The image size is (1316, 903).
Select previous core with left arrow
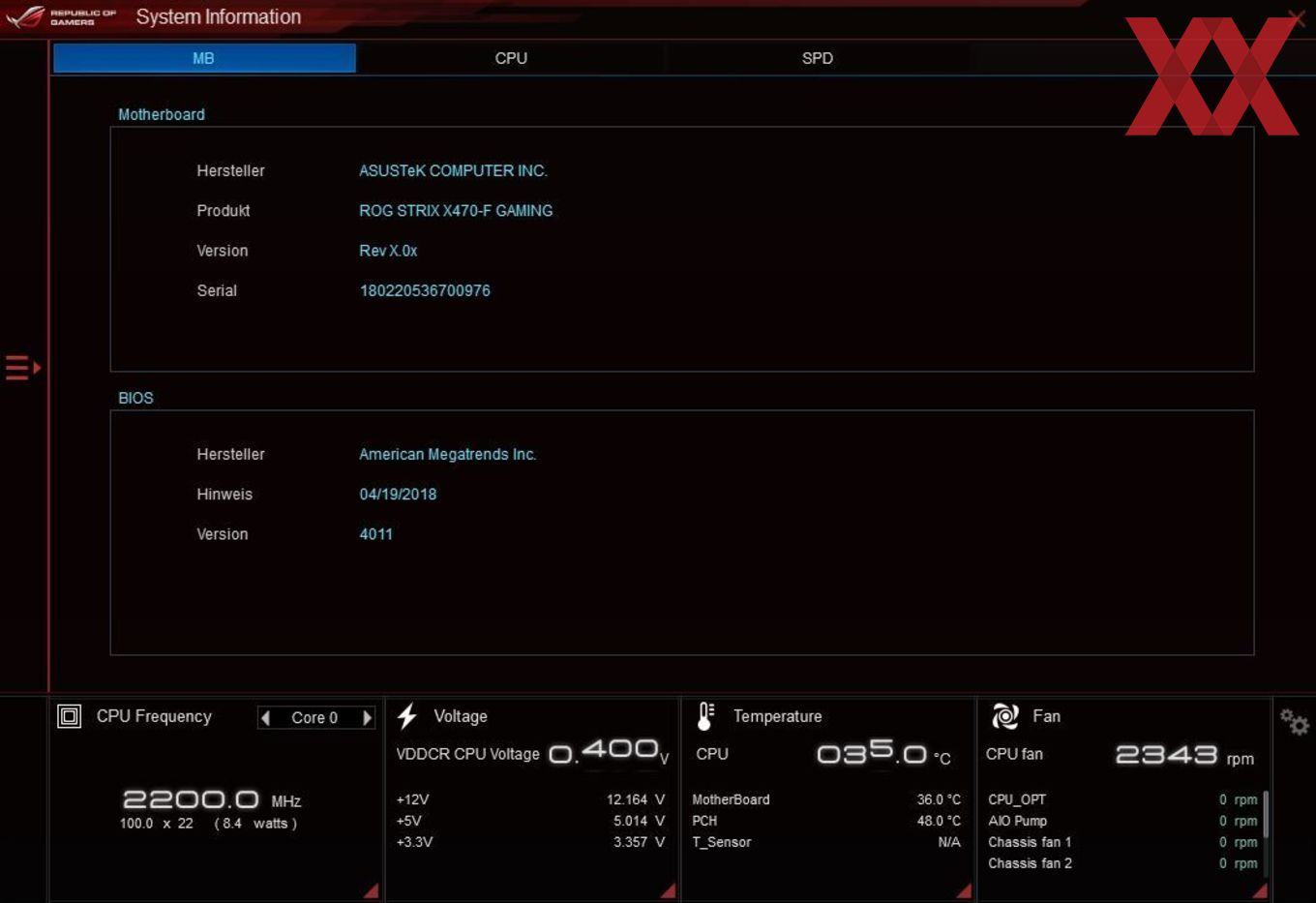[x=265, y=717]
